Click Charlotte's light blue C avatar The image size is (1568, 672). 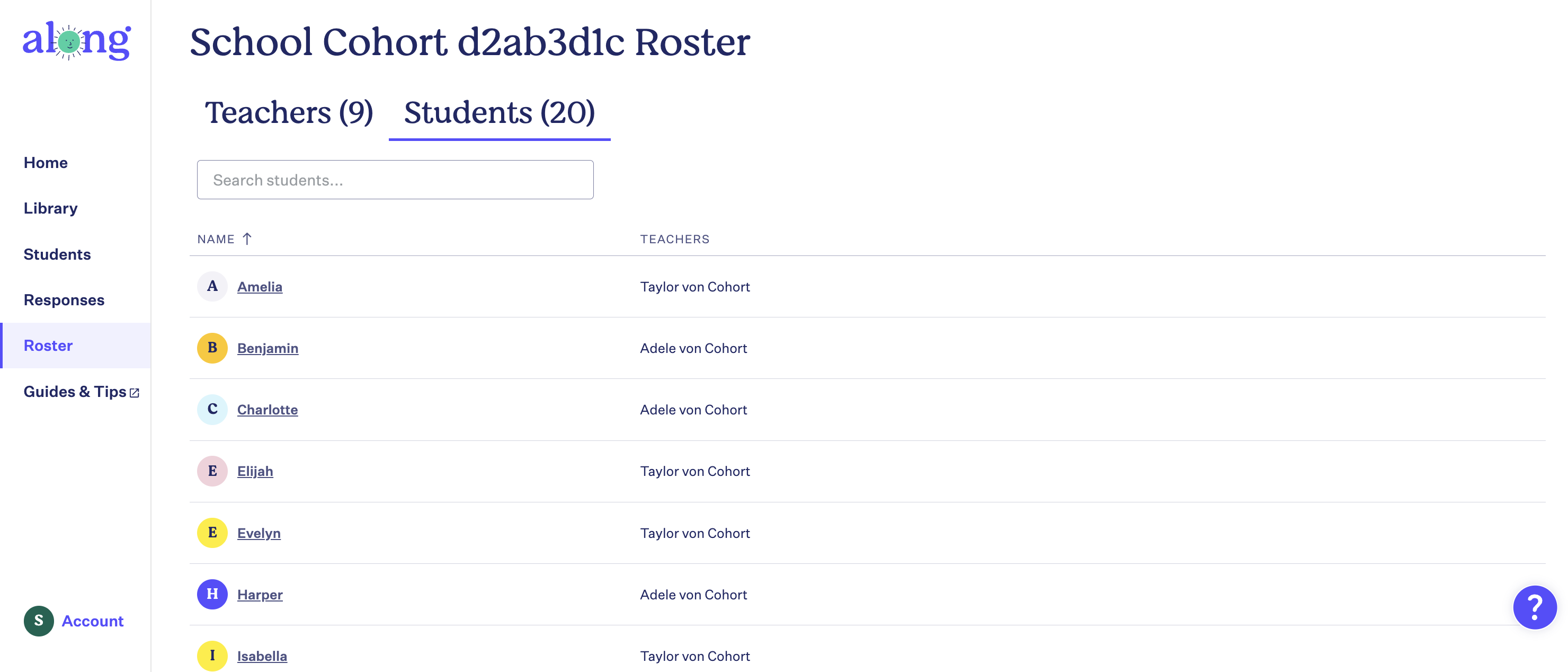coord(212,409)
